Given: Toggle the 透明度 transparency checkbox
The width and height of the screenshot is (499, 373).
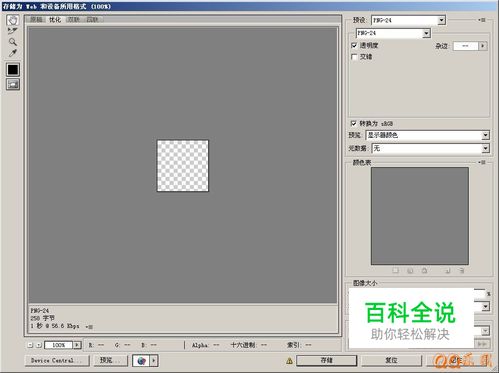Looking at the screenshot, I should (x=354, y=45).
